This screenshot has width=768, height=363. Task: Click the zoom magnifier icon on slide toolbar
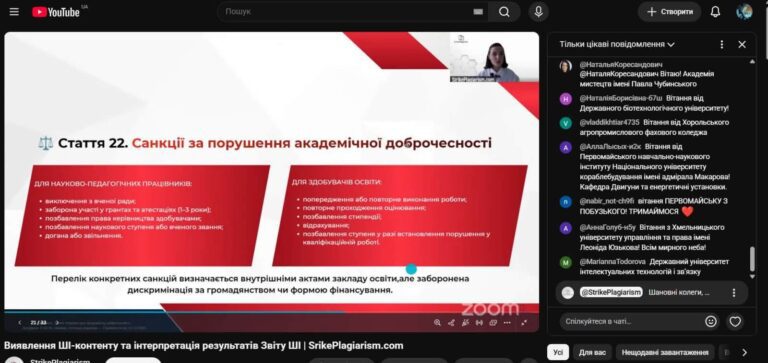click(x=437, y=322)
